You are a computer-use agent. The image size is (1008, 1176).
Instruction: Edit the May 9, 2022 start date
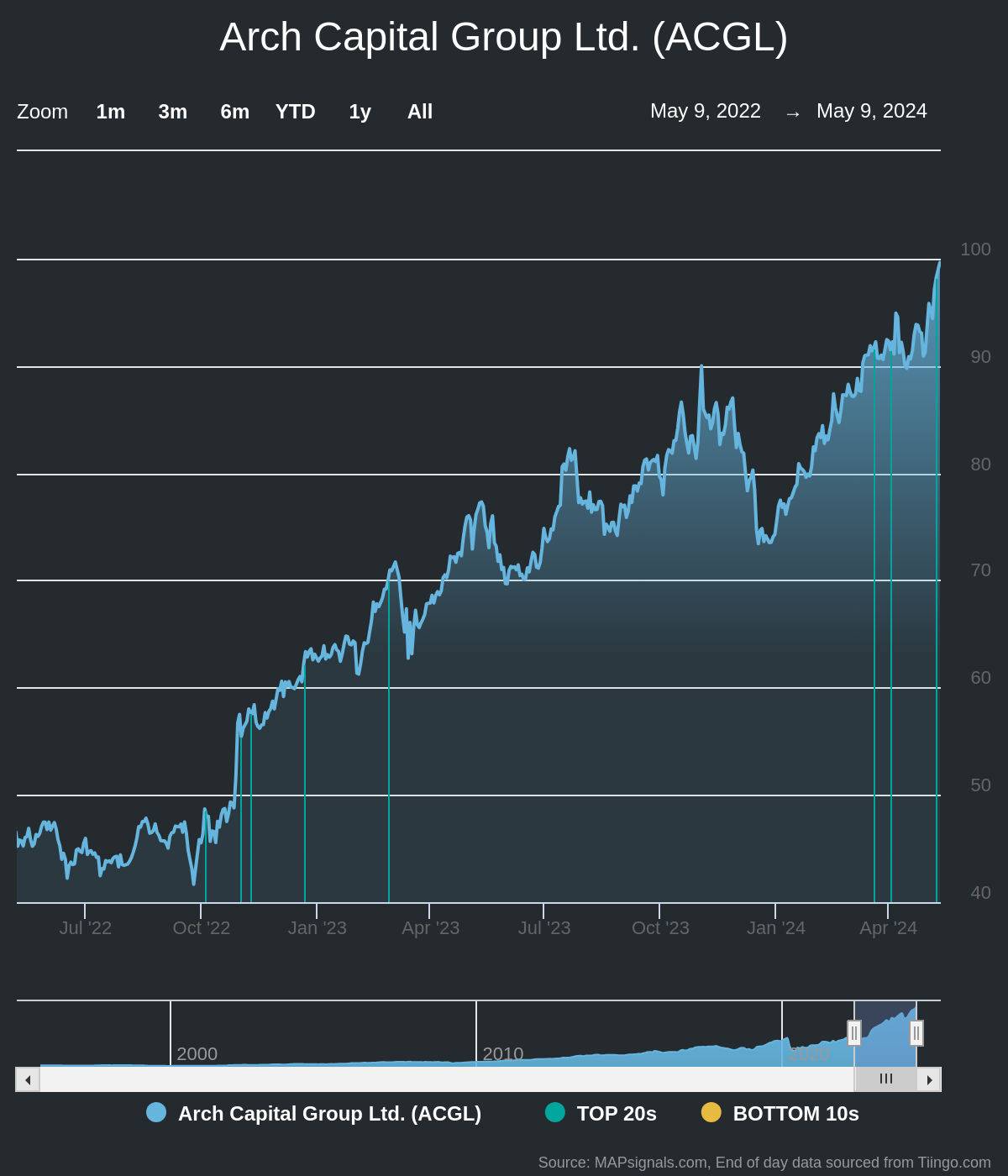click(x=706, y=111)
